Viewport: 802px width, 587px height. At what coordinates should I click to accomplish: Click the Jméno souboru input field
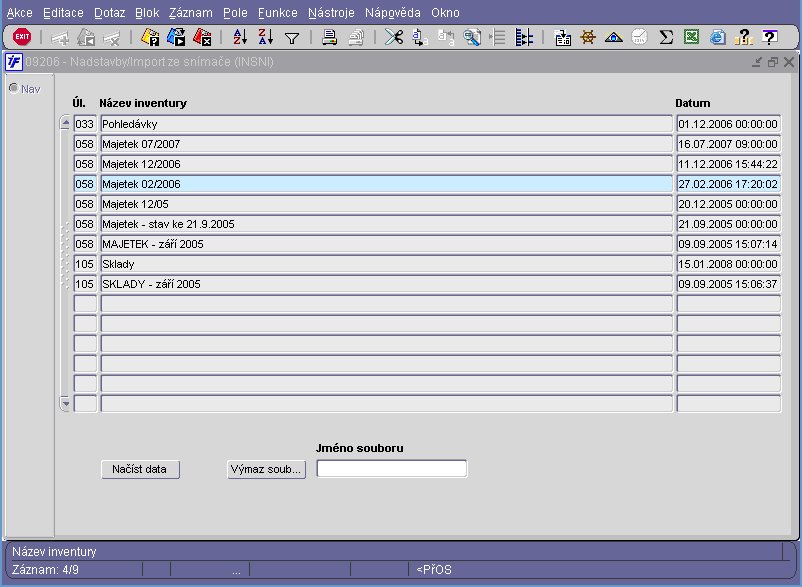(x=392, y=469)
